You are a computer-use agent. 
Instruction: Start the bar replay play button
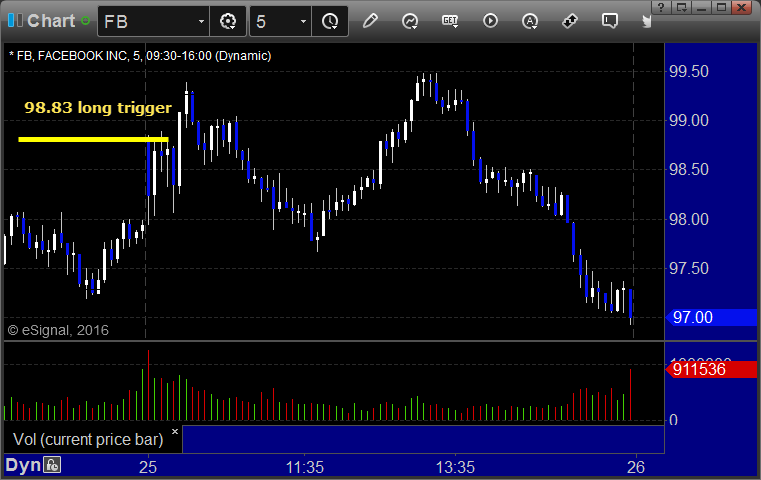490,21
